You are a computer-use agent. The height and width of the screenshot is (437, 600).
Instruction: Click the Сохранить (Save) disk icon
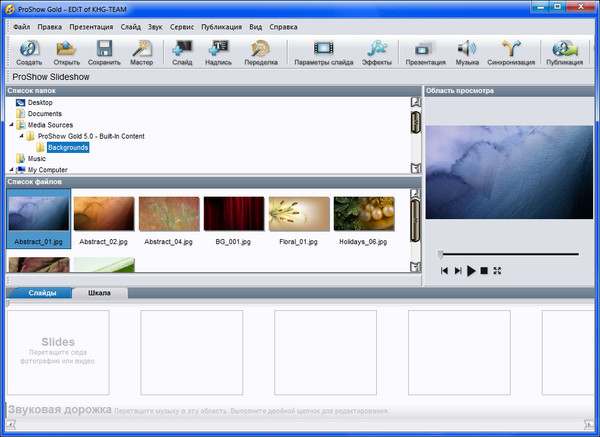coord(104,48)
